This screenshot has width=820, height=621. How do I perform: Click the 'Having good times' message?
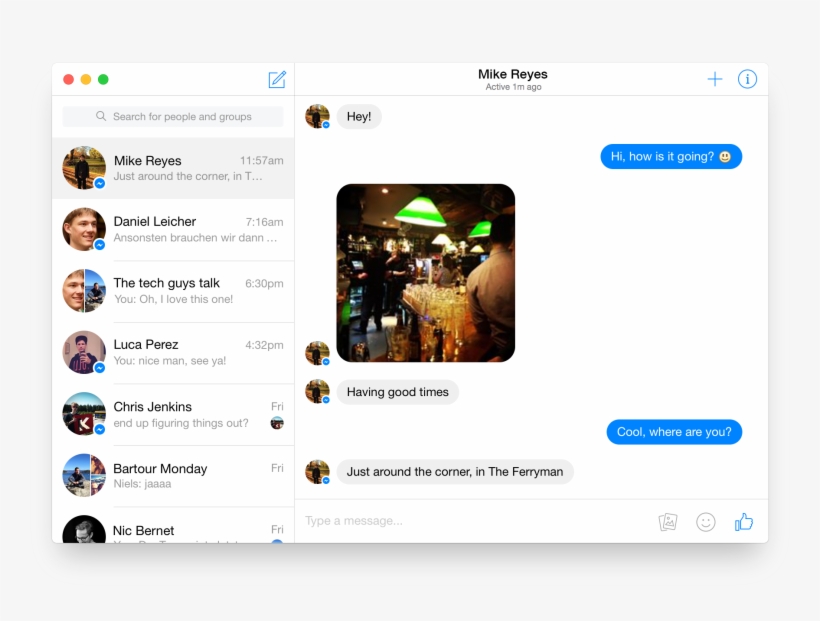397,392
